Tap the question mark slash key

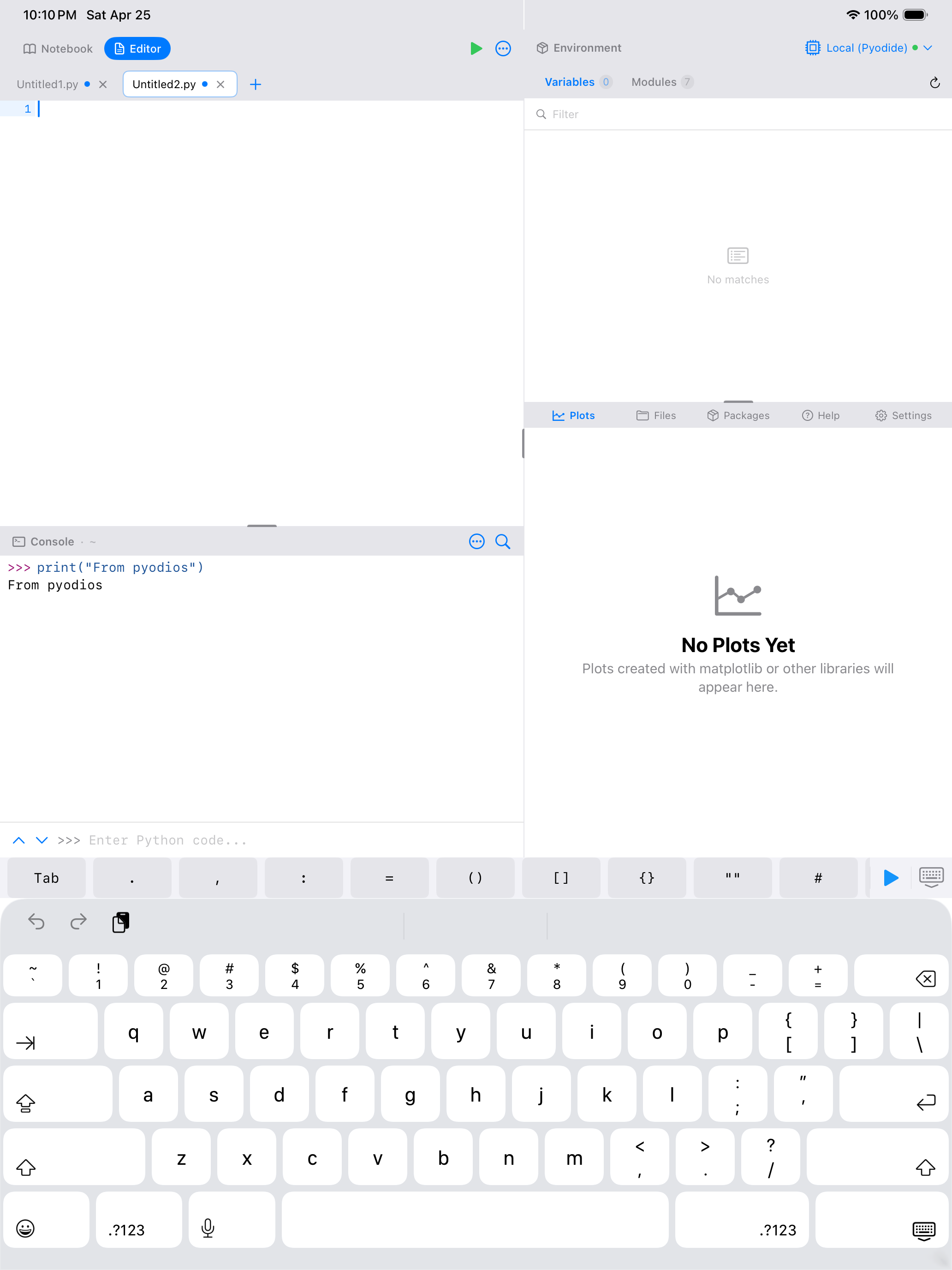[x=771, y=1157]
